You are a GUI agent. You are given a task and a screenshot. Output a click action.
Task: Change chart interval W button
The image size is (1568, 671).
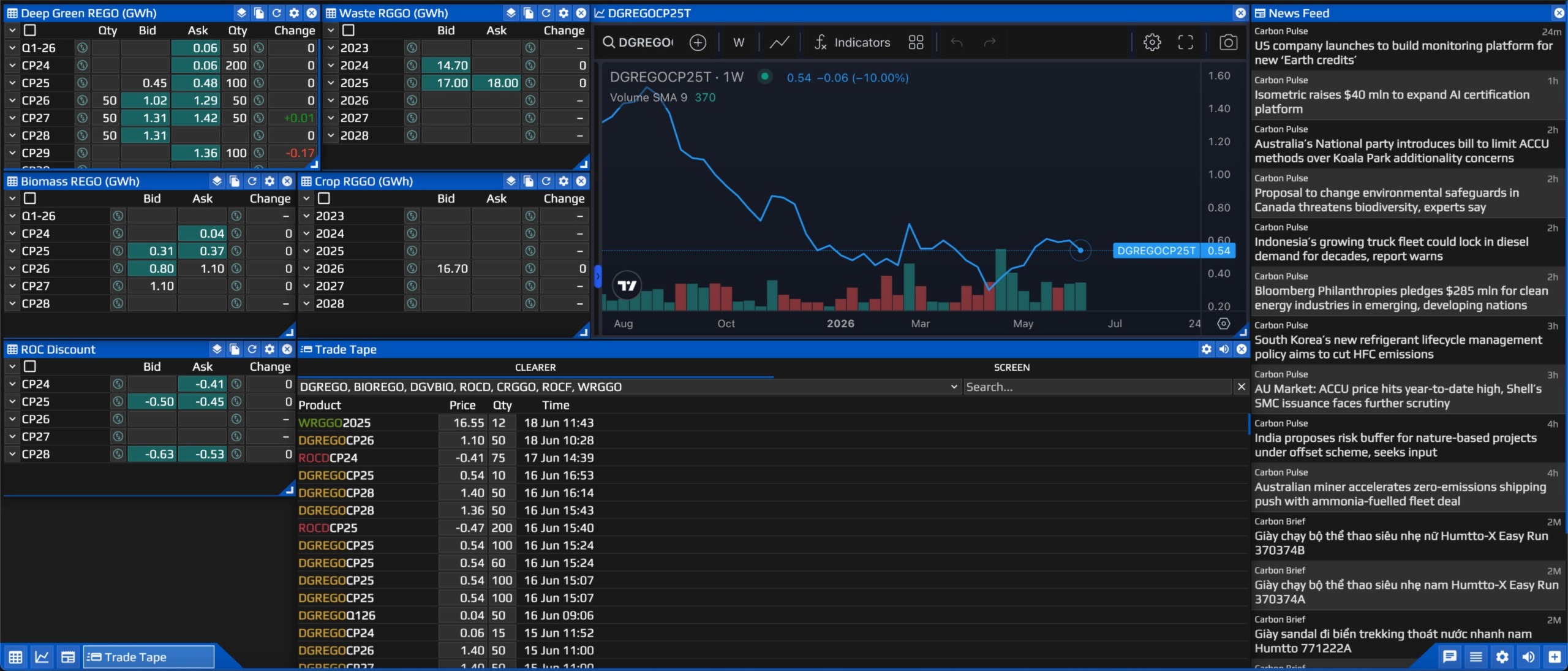tap(739, 42)
